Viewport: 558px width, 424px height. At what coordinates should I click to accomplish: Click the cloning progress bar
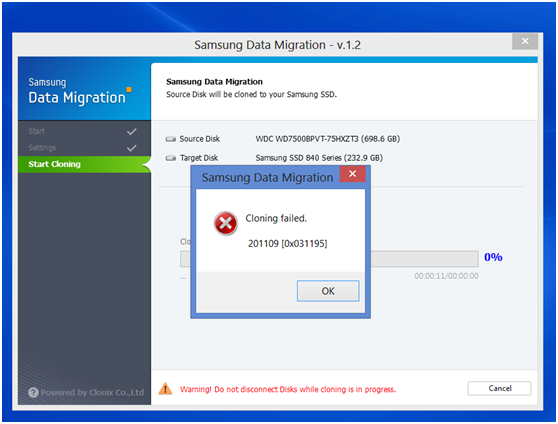[329, 259]
